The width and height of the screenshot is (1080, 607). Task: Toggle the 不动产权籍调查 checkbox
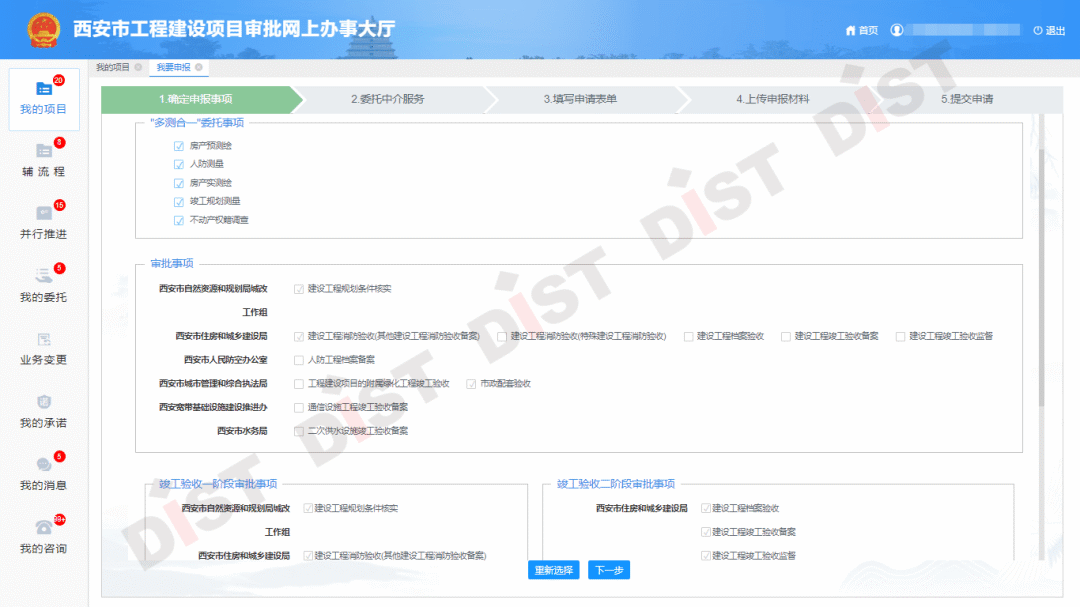click(179, 220)
